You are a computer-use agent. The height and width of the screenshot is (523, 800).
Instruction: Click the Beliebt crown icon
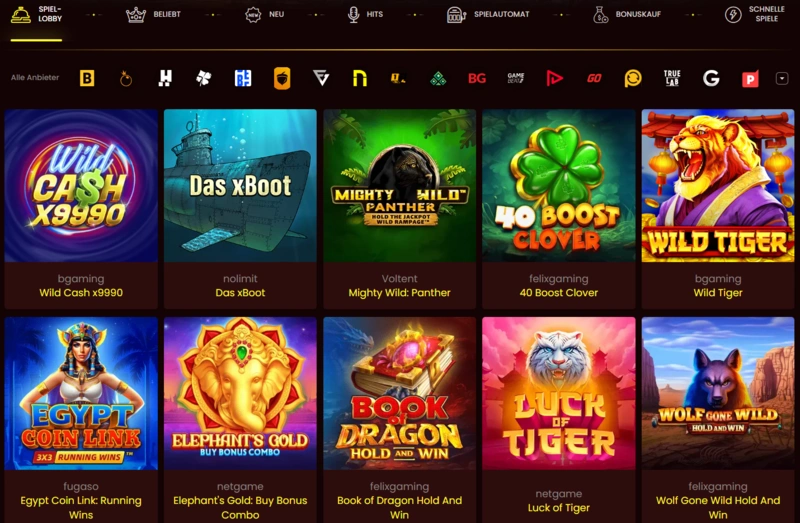[136, 15]
